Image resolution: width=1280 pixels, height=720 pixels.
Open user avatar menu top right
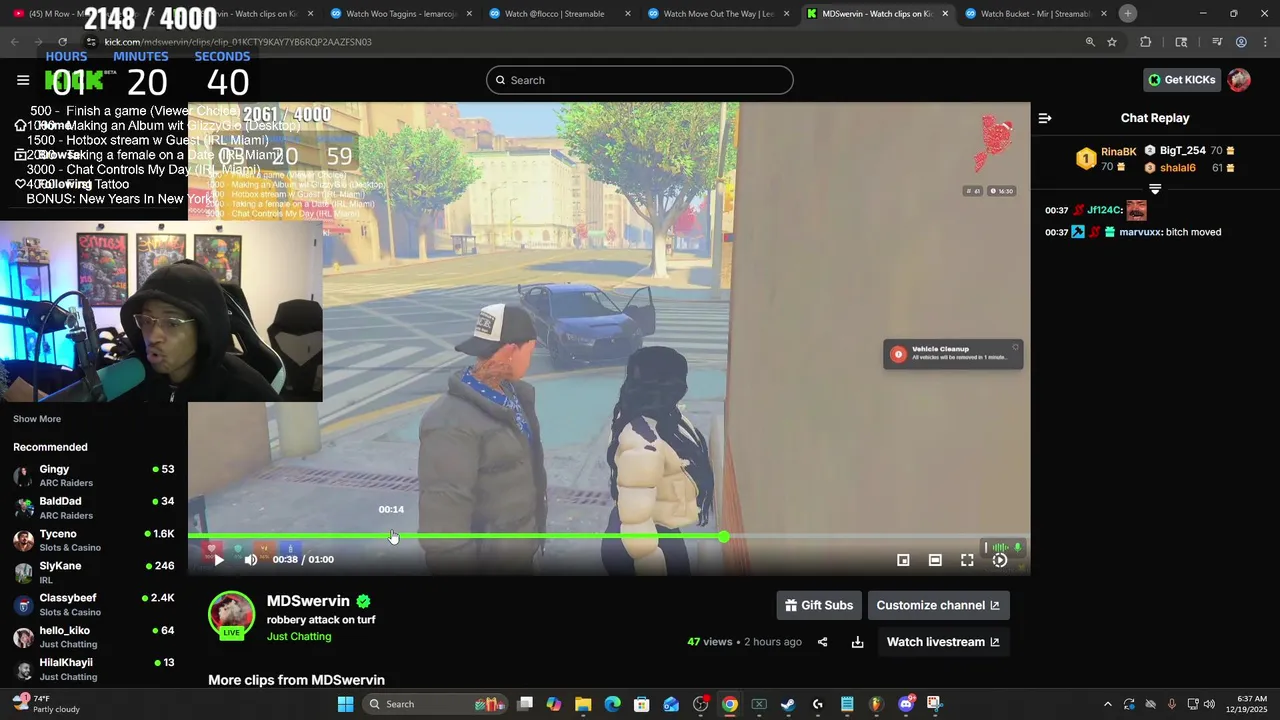click(1239, 80)
